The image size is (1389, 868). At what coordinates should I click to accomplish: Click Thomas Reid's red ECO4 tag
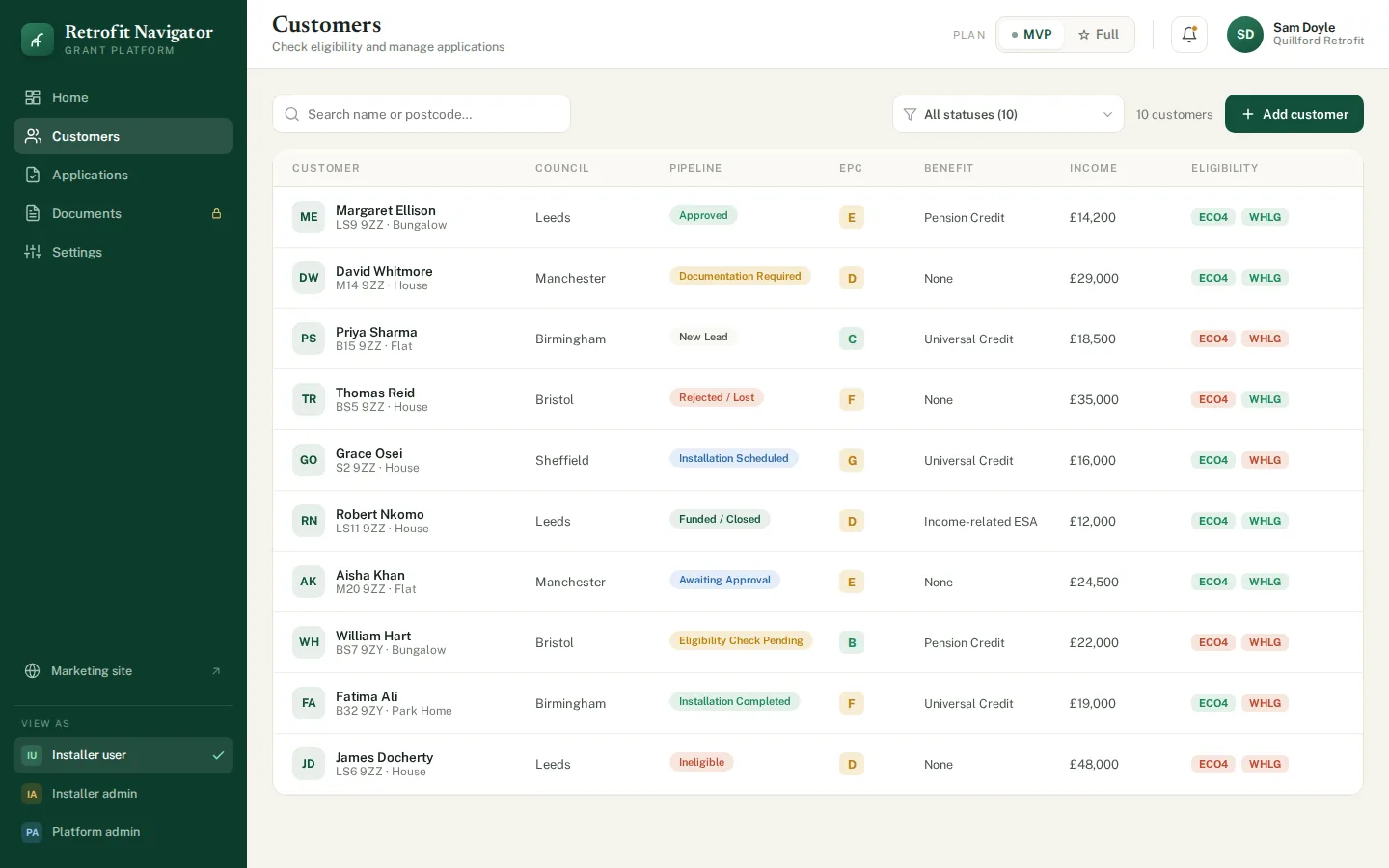click(1213, 399)
